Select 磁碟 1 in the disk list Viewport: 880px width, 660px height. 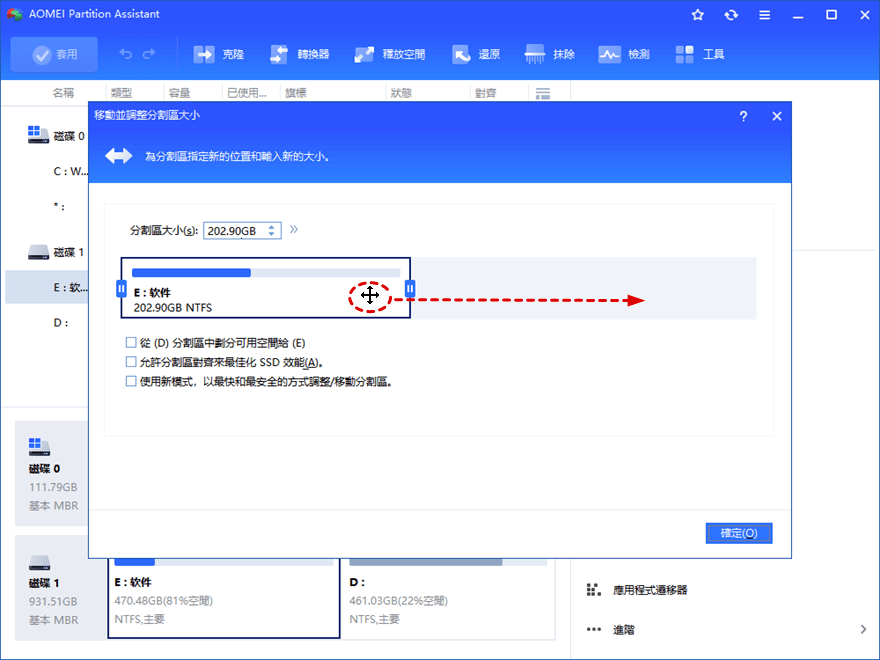pyautogui.click(x=56, y=252)
